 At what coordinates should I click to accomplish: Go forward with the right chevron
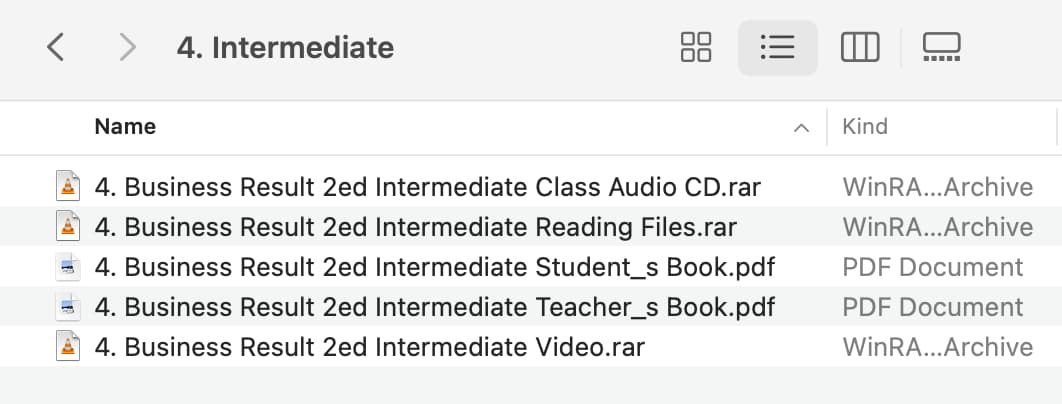127,47
